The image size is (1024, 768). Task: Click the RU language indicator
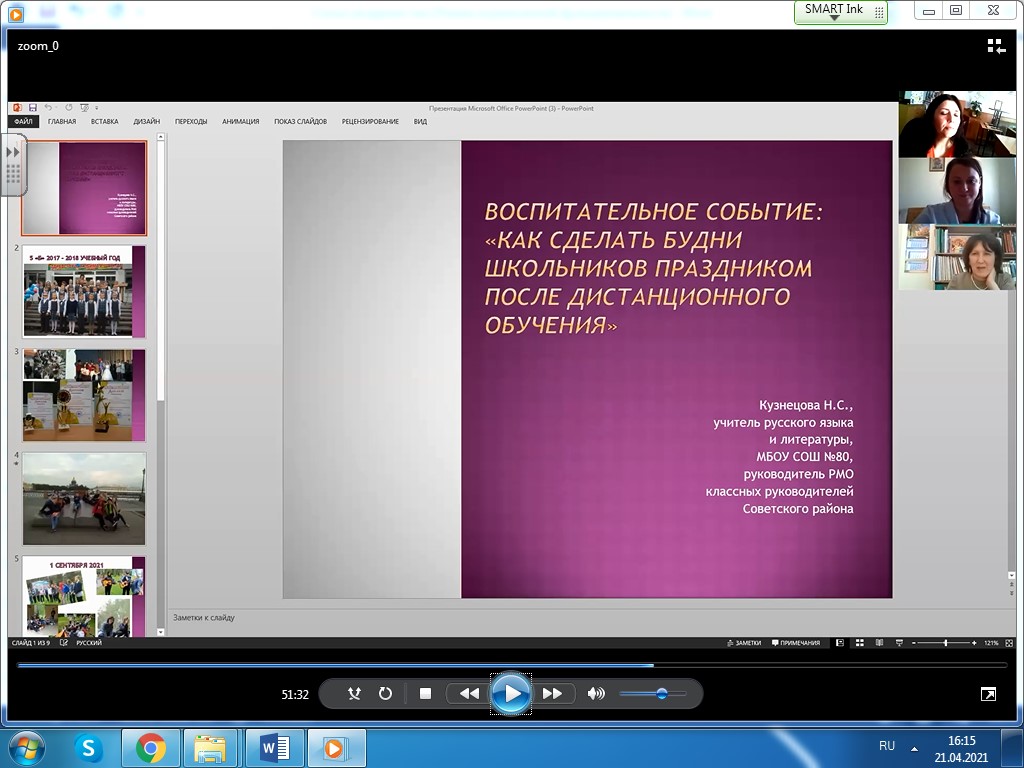coord(886,746)
